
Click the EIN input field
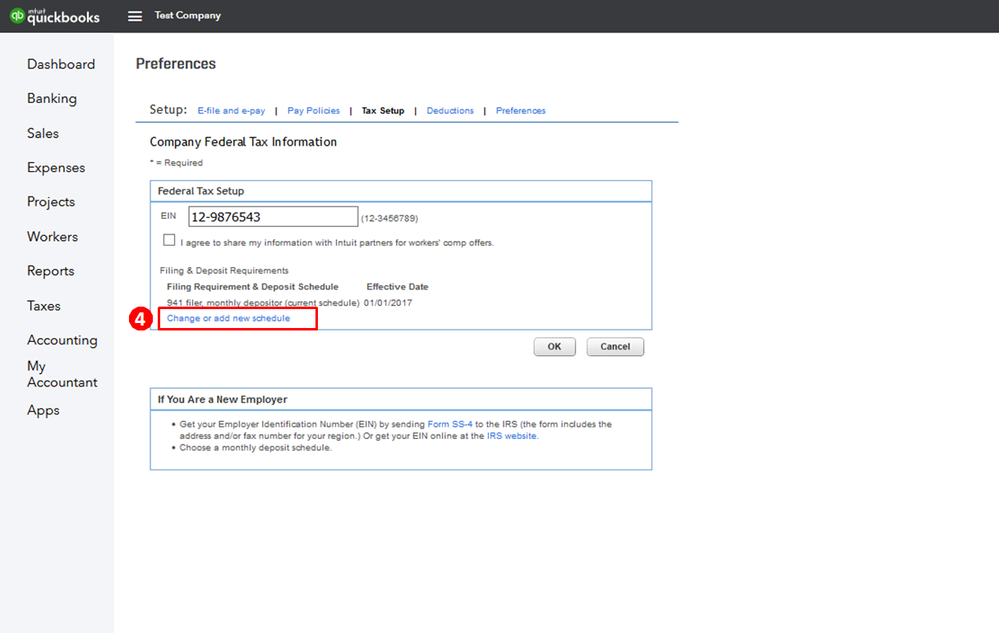coord(273,217)
